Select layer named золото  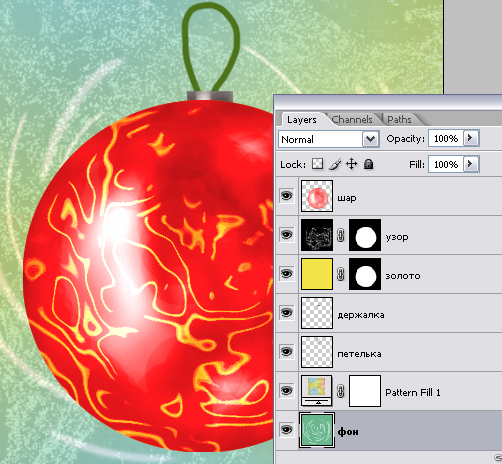click(x=403, y=276)
